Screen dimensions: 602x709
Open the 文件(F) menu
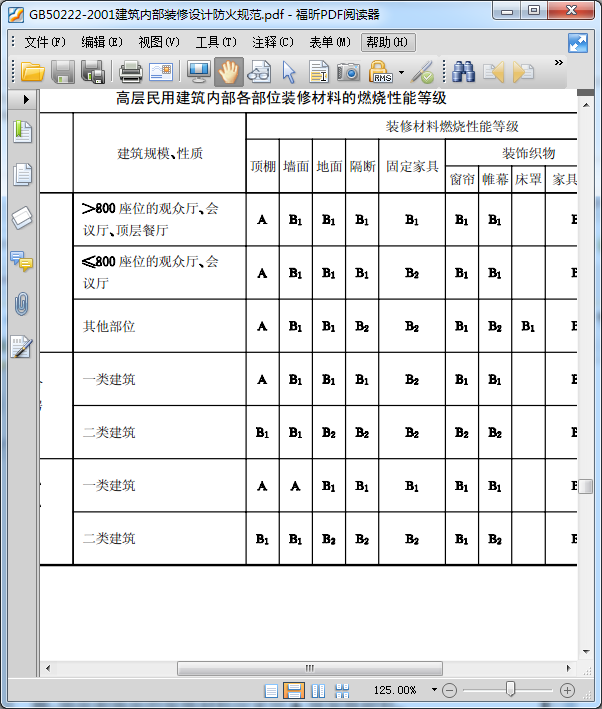(44, 43)
